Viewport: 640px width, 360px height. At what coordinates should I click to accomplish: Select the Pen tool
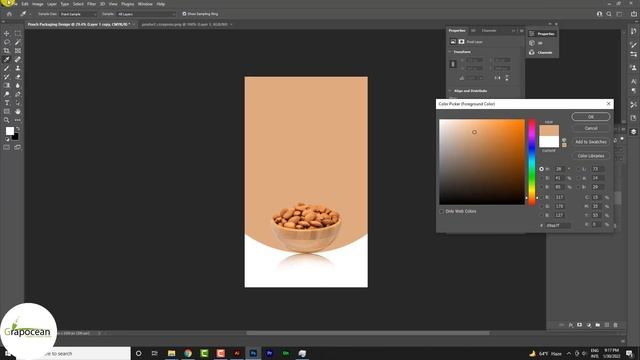(18, 94)
